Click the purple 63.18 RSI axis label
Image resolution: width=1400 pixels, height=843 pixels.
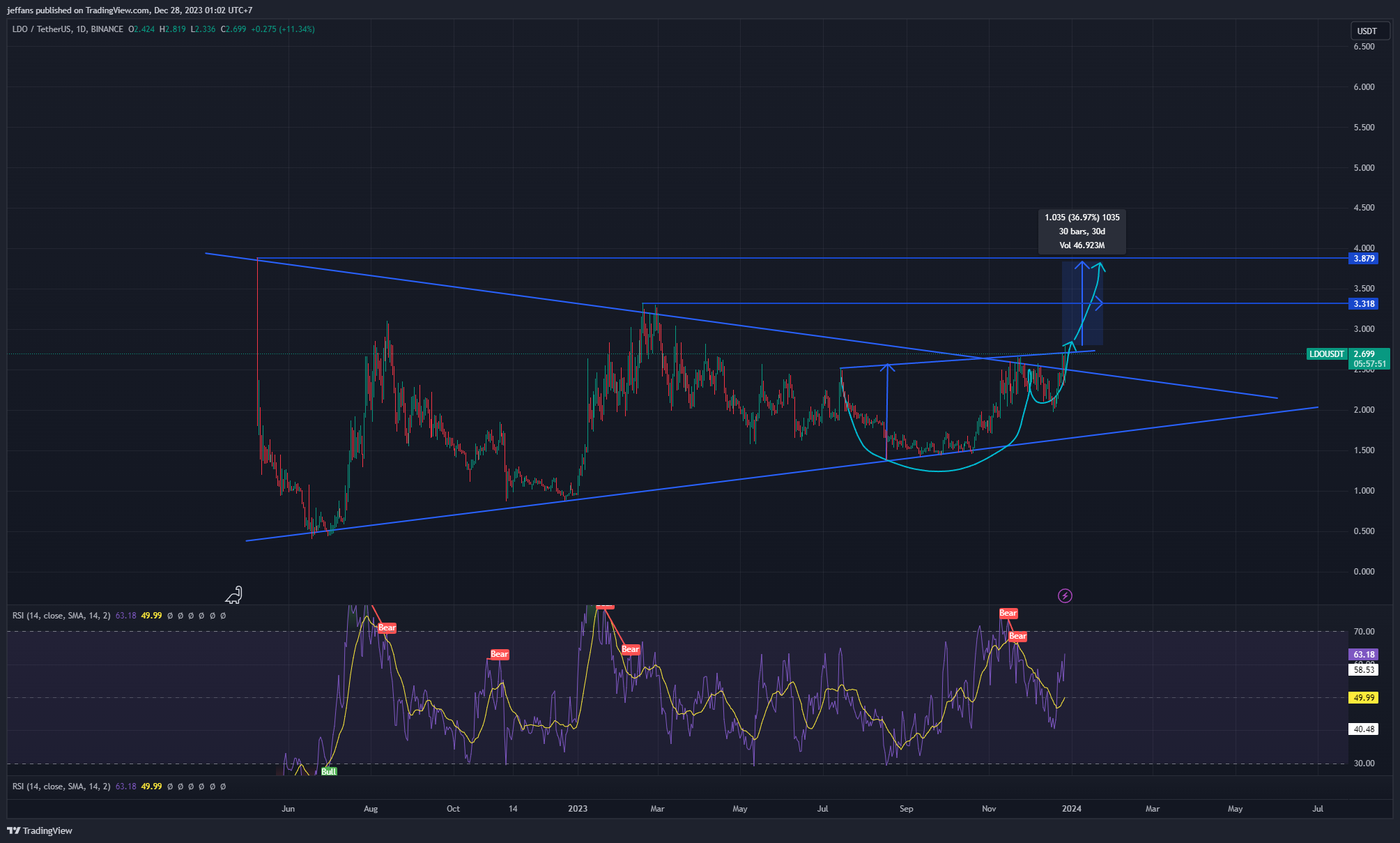(1364, 655)
